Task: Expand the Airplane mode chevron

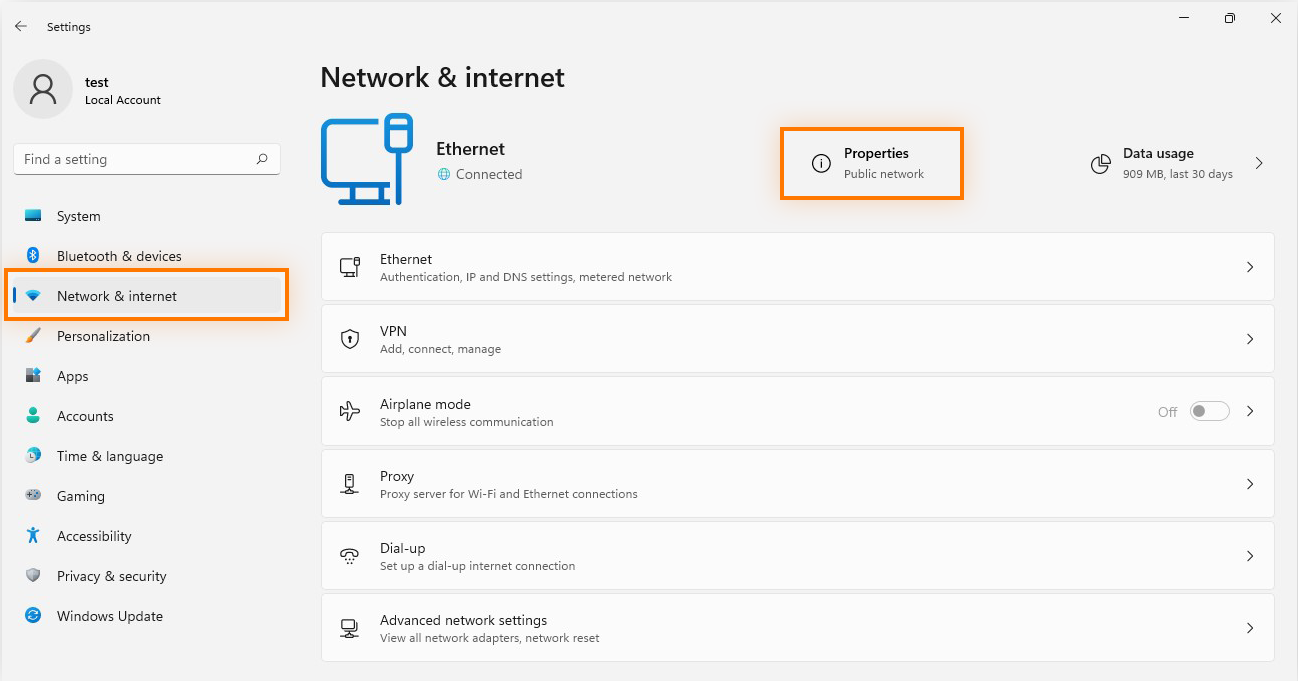Action: [x=1250, y=411]
